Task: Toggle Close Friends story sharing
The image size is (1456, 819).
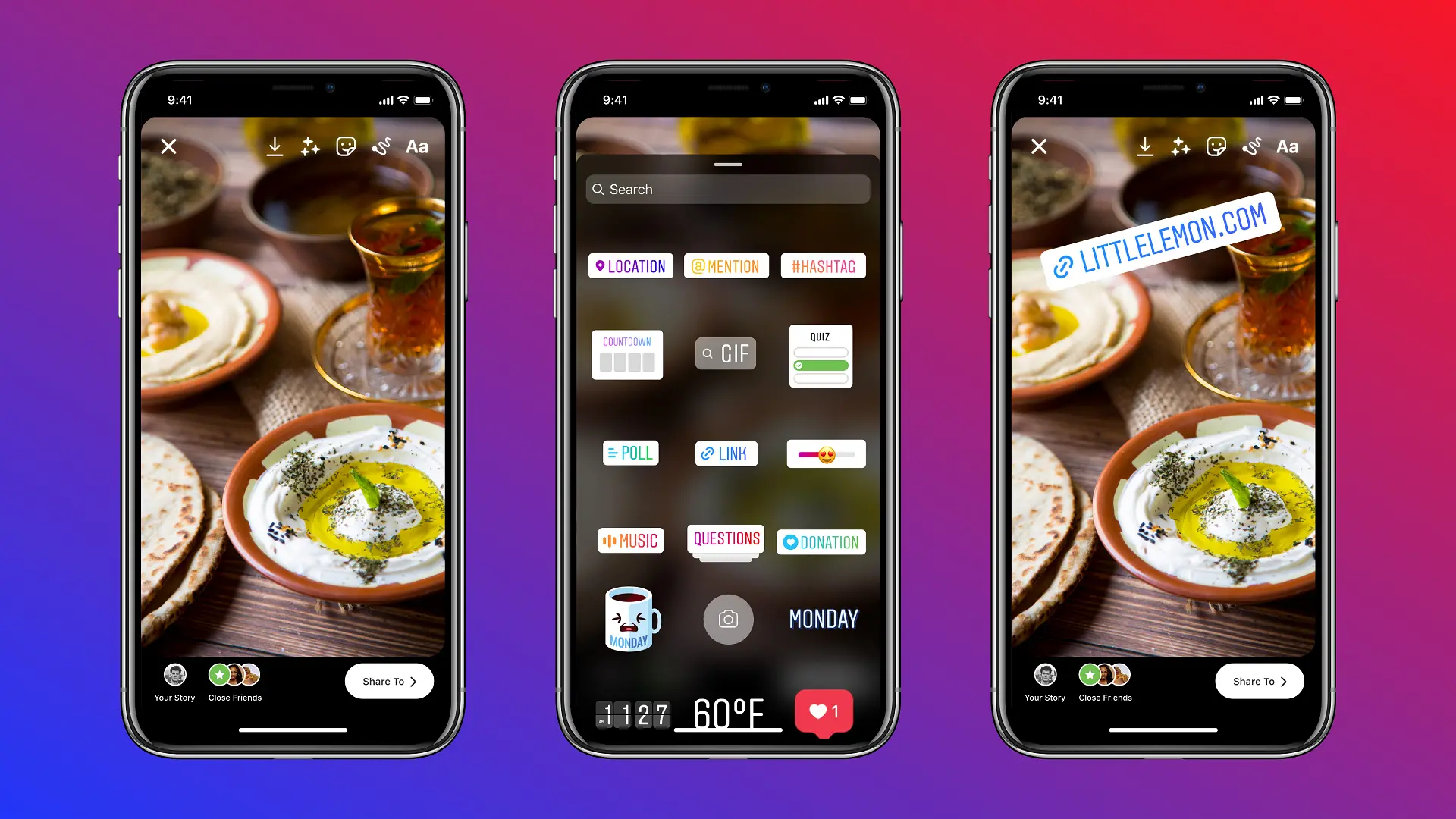Action: [234, 680]
